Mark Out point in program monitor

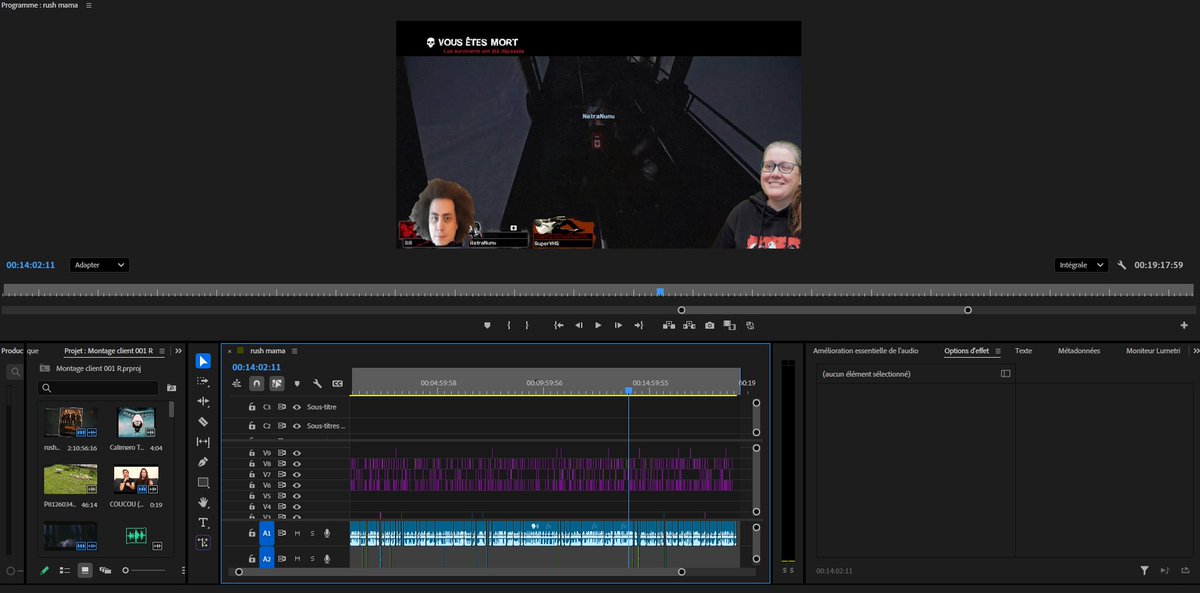529,325
